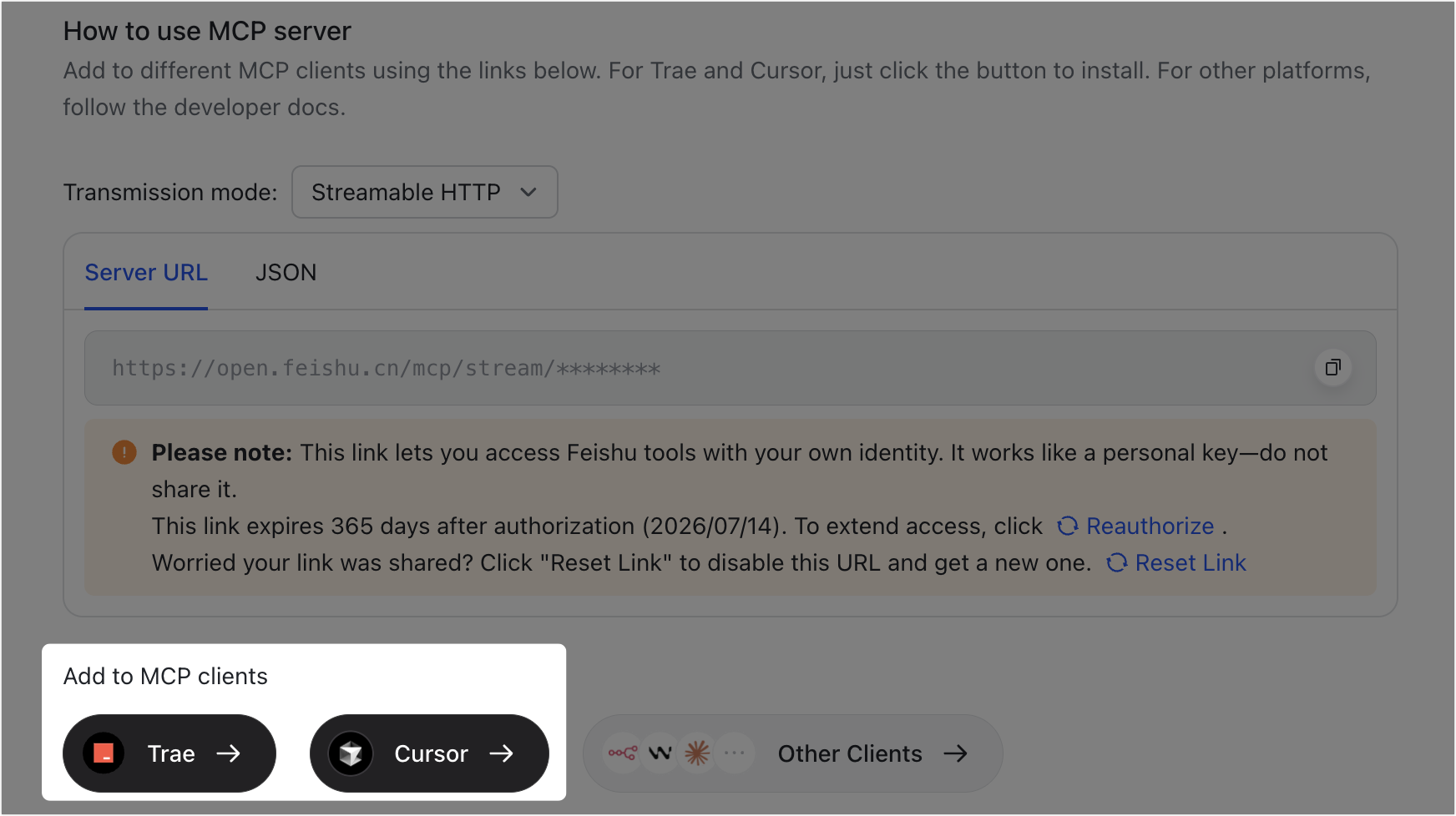The height and width of the screenshot is (816, 1456).
Task: Open the Transmission mode dropdown
Action: 424,192
